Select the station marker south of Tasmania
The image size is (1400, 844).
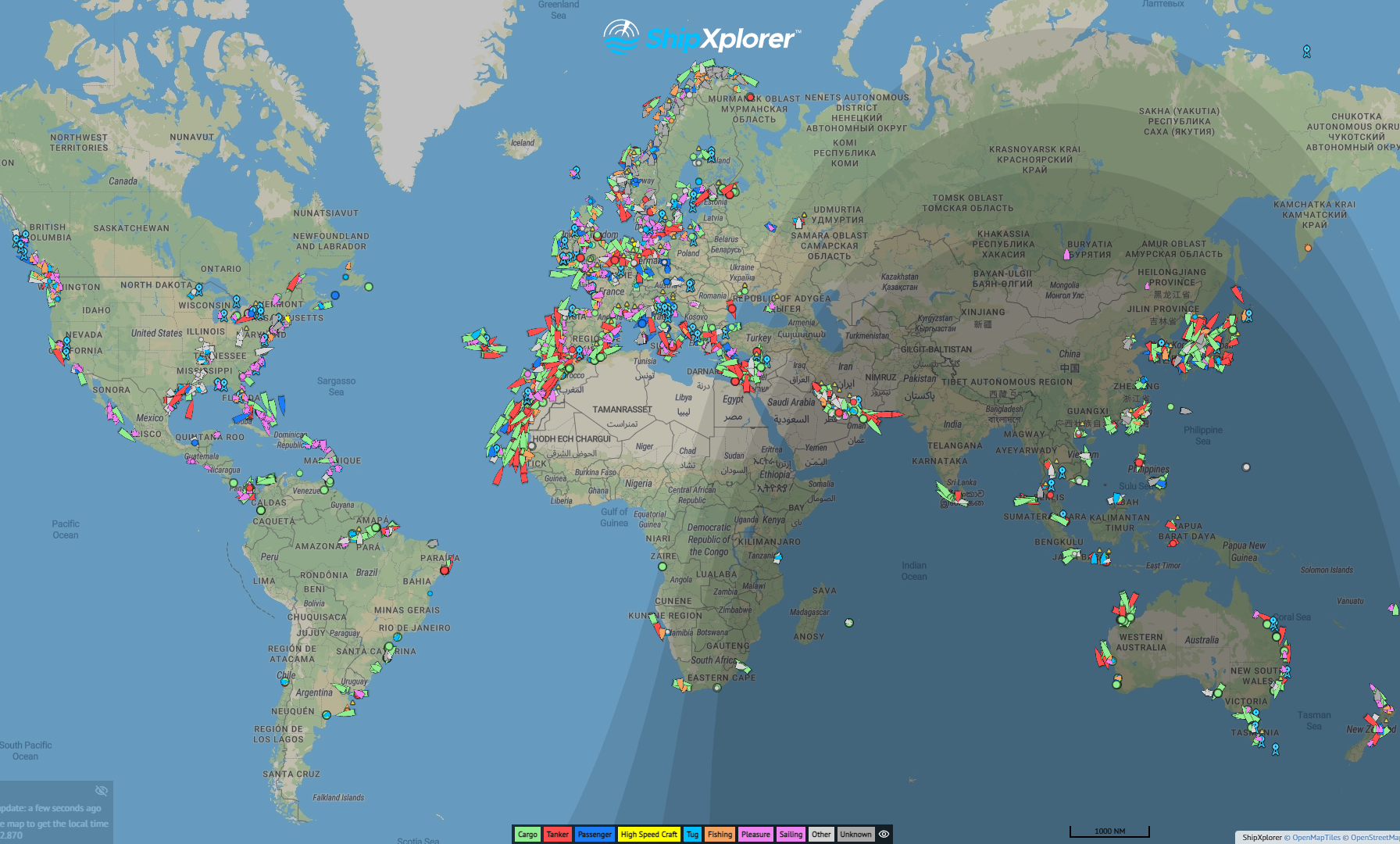click(1275, 749)
